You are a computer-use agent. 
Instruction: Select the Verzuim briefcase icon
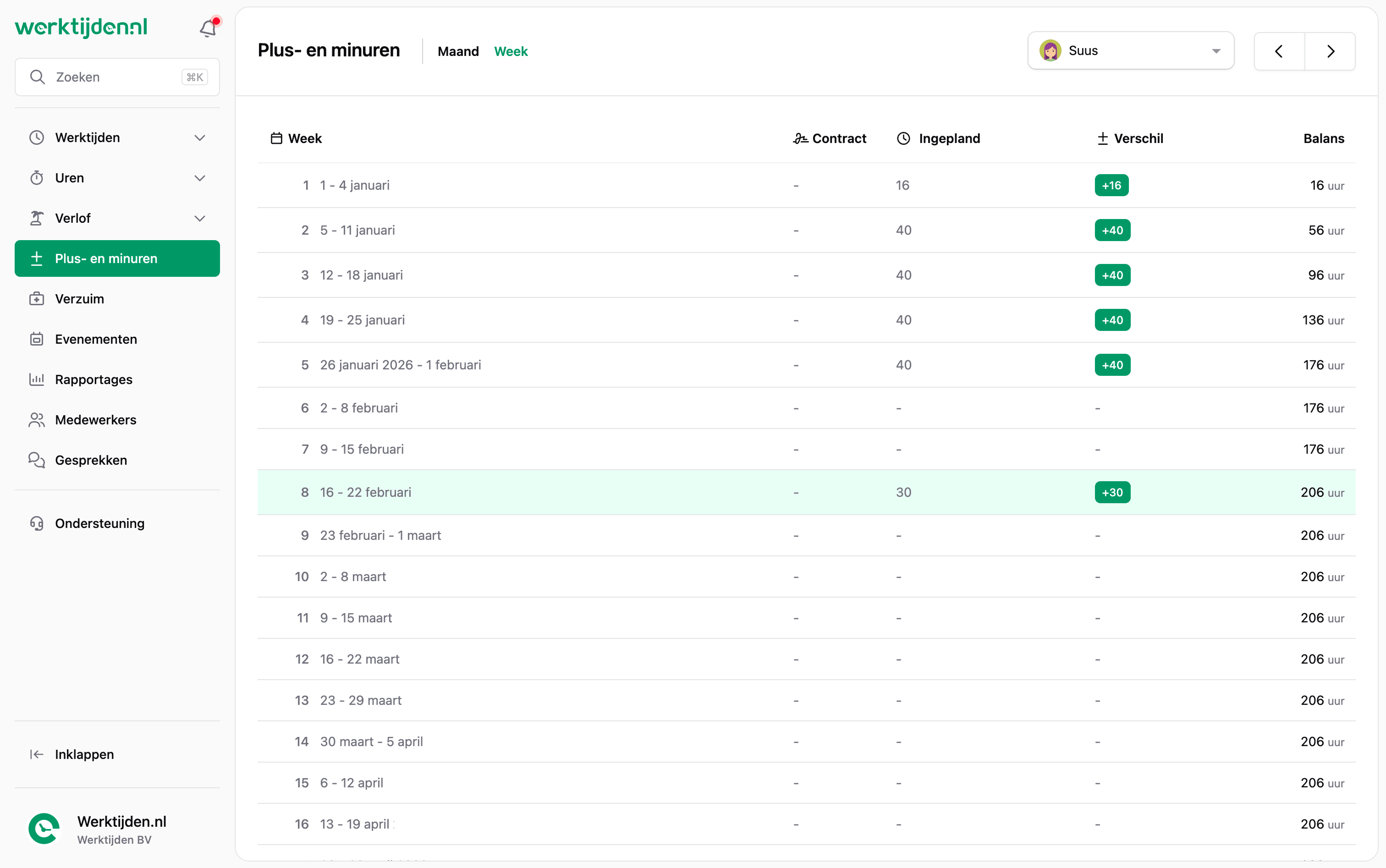pos(36,298)
